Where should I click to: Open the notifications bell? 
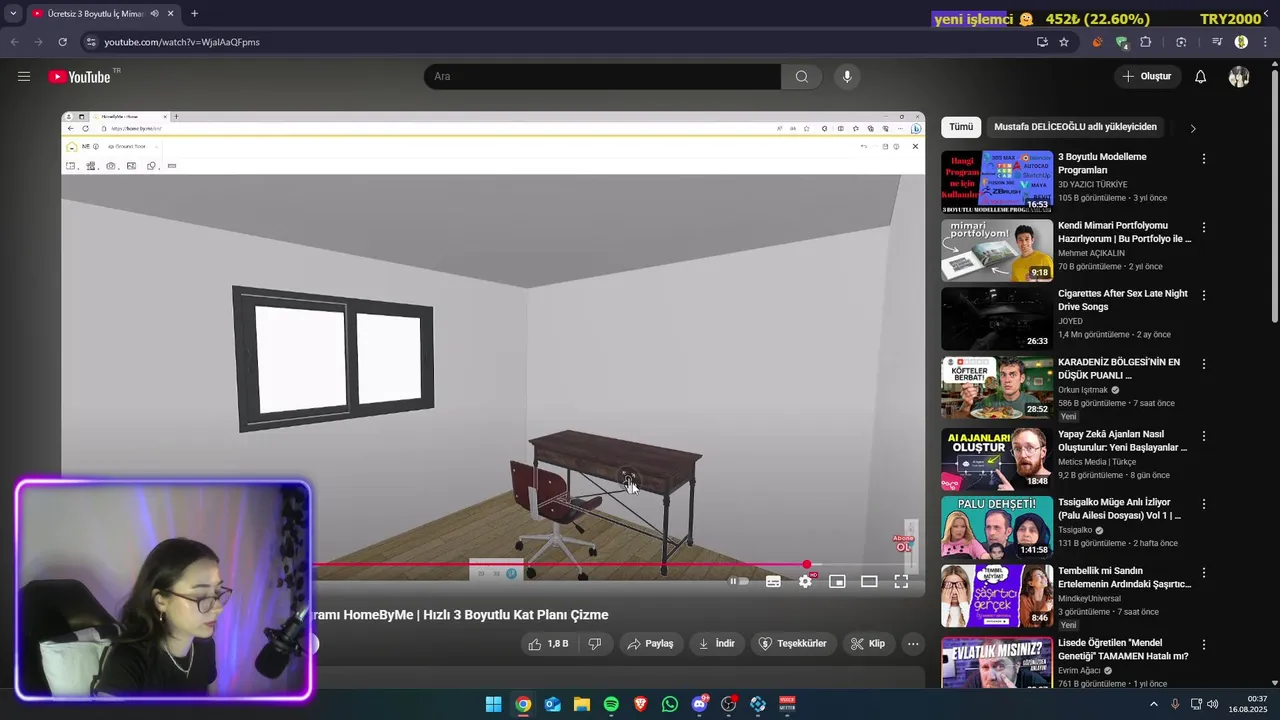[1201, 77]
